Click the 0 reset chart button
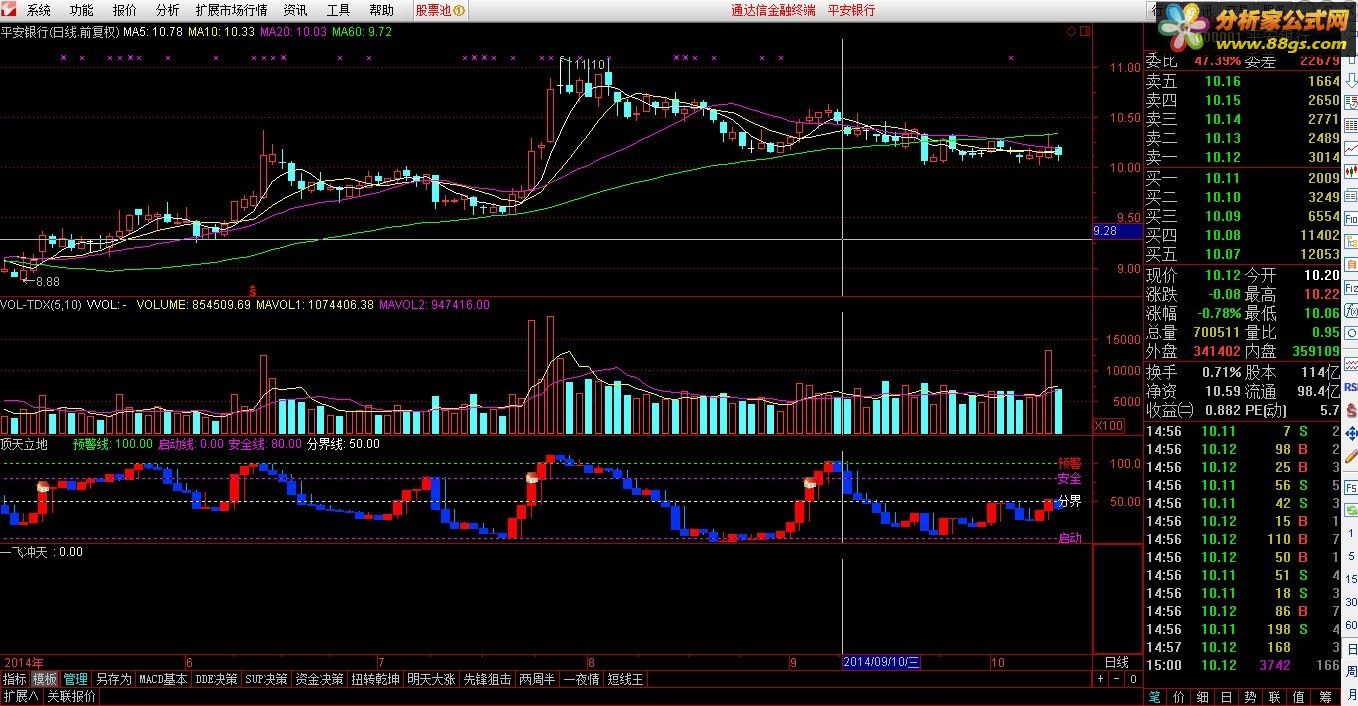Screen dimensions: 1358x706 point(1131,679)
